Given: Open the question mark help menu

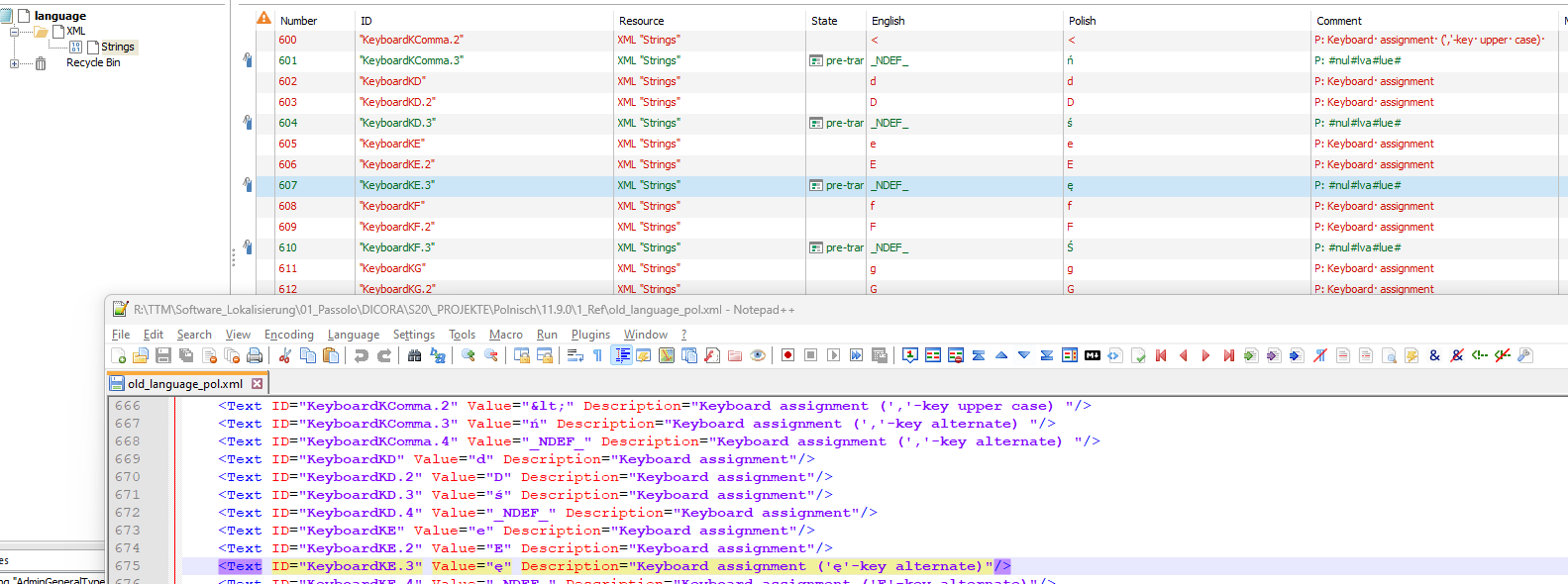Looking at the screenshot, I should (x=683, y=335).
